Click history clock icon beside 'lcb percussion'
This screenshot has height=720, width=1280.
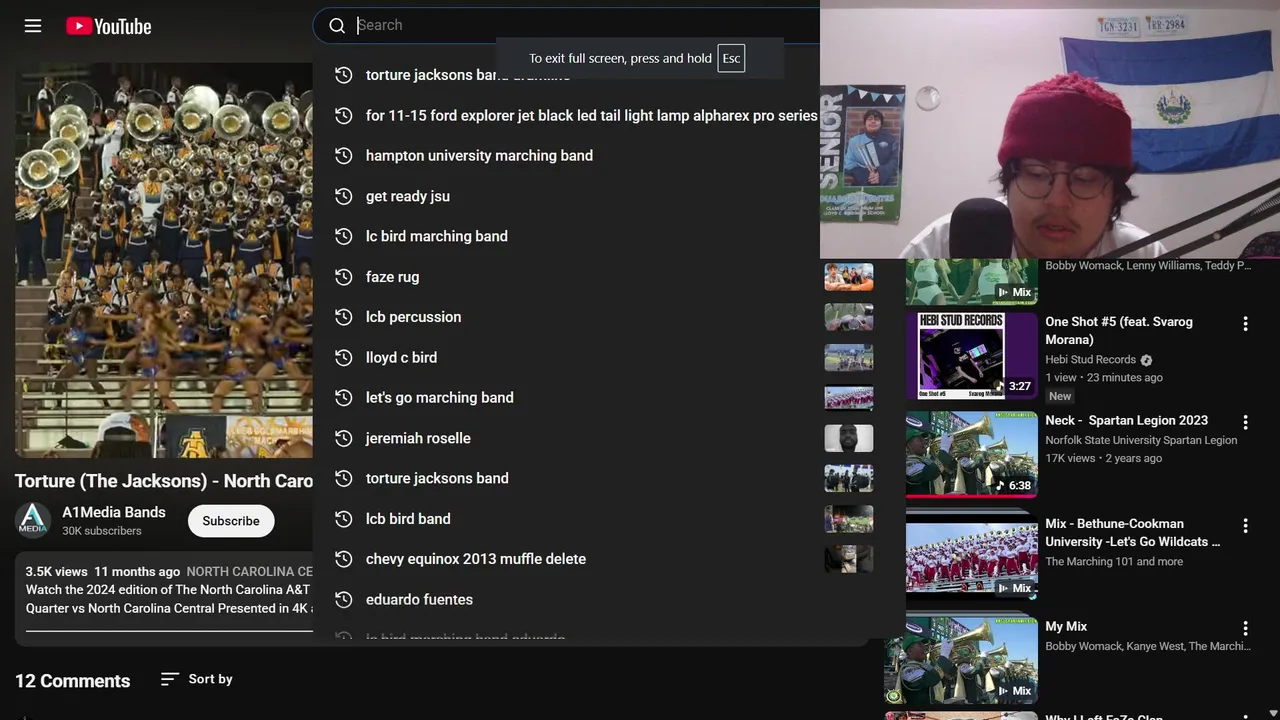[x=343, y=317]
